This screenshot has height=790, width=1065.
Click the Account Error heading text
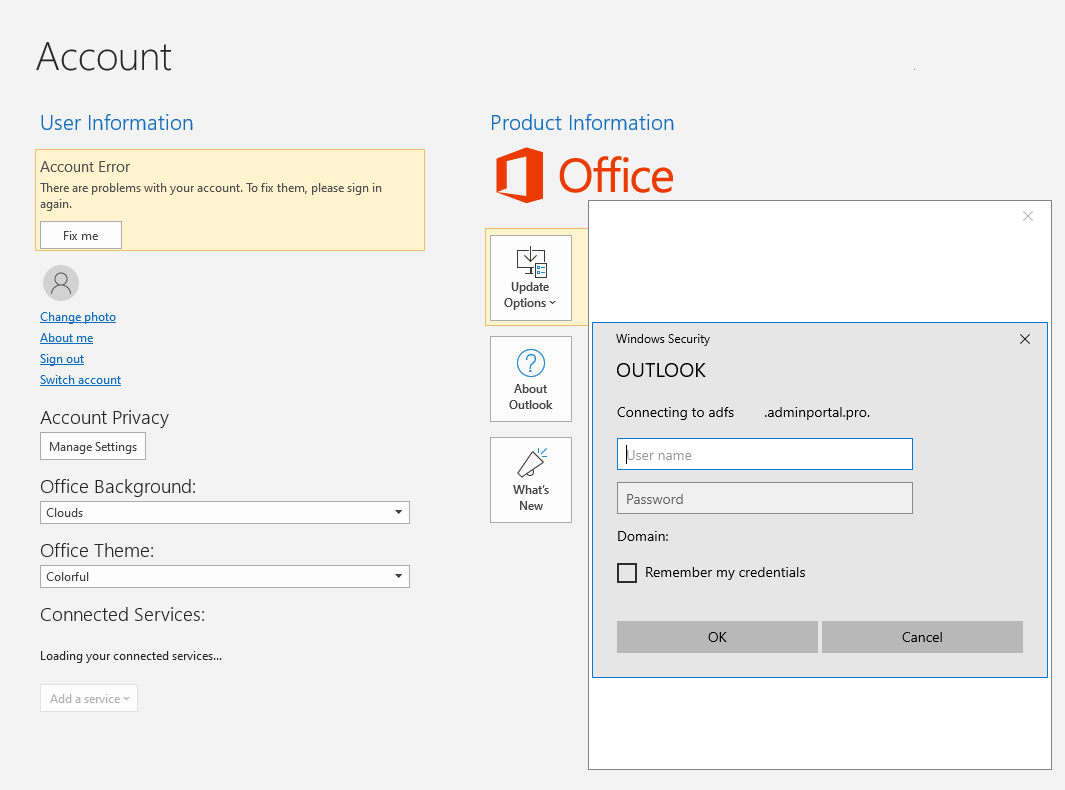click(x=85, y=167)
